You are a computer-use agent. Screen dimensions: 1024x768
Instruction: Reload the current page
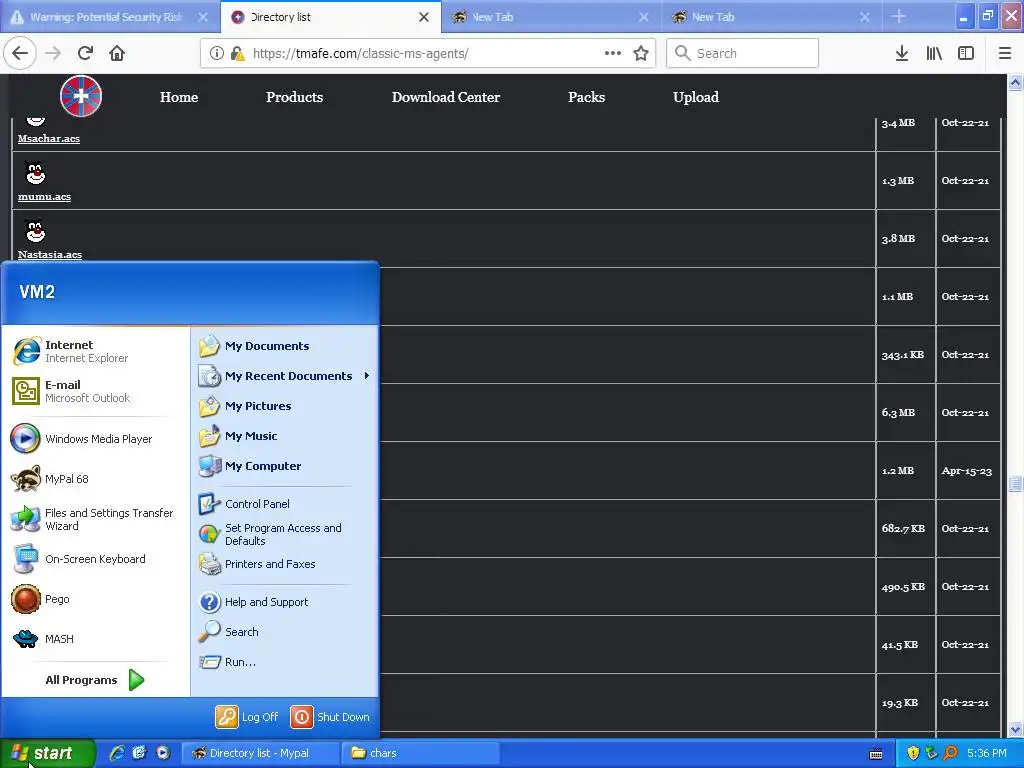tap(85, 54)
